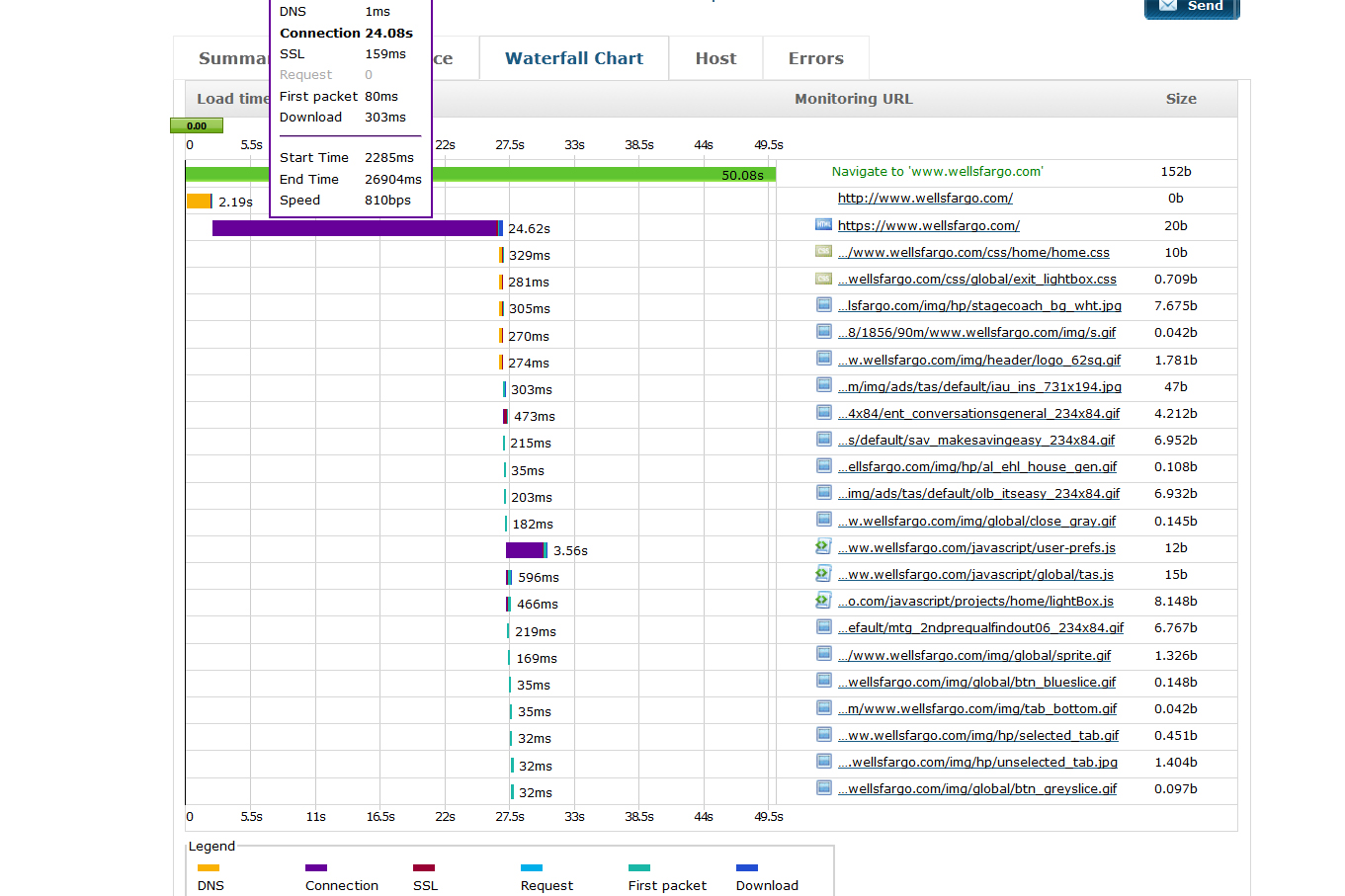1345x896 pixels.
Task: Click the Connection purple legend swatch
Action: pos(316,868)
